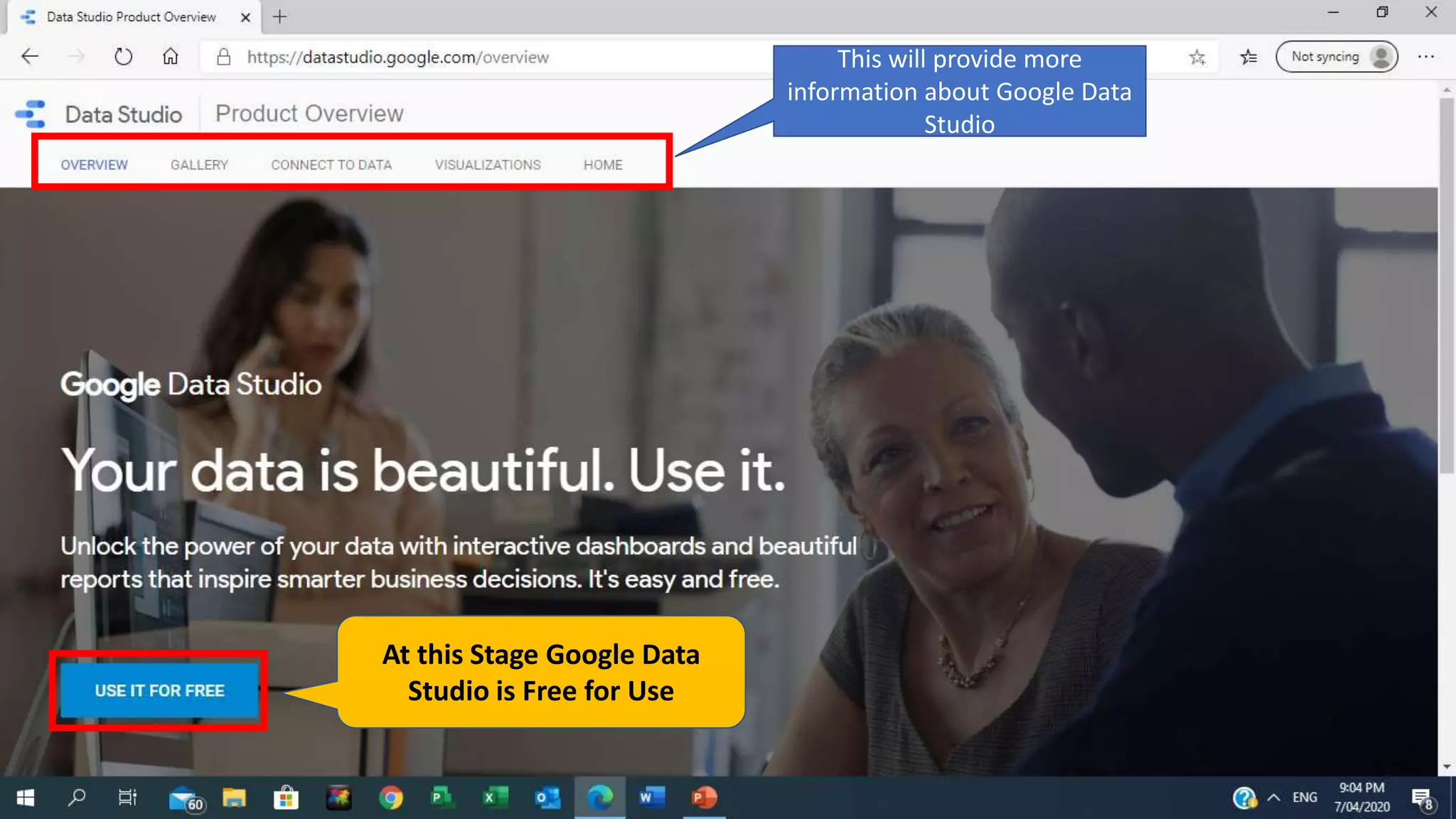Open Word from the taskbar

click(651, 798)
